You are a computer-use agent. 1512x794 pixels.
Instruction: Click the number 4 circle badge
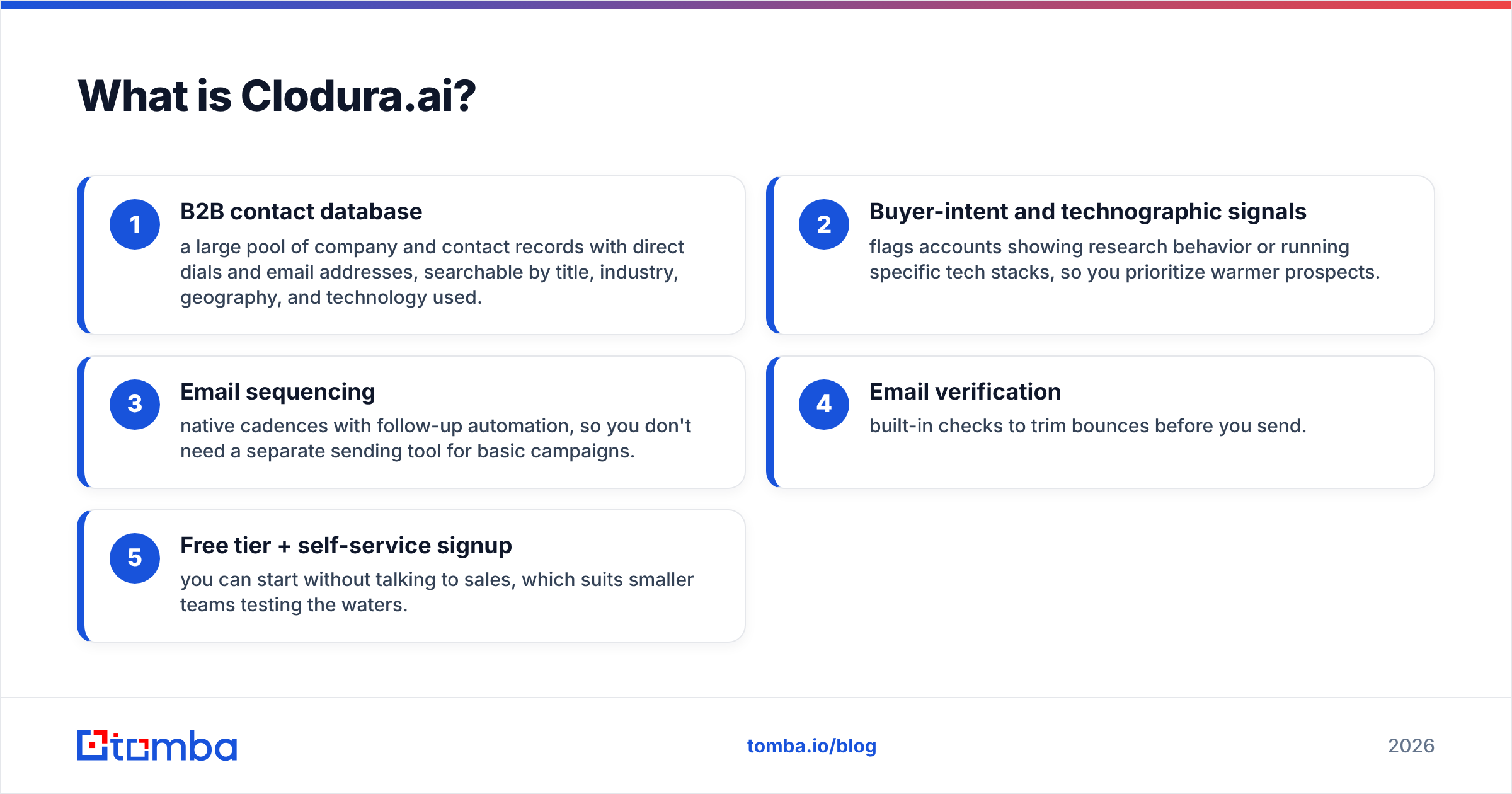coord(824,405)
